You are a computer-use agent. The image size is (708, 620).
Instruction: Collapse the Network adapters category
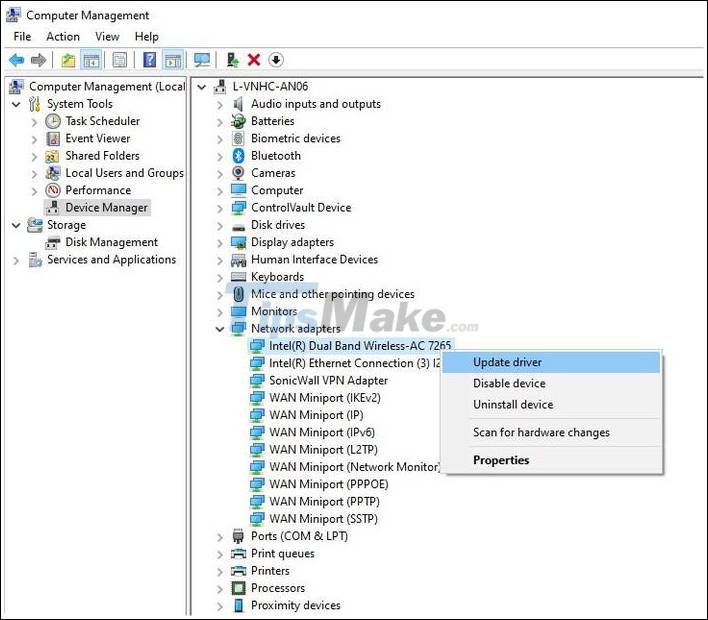coord(220,329)
